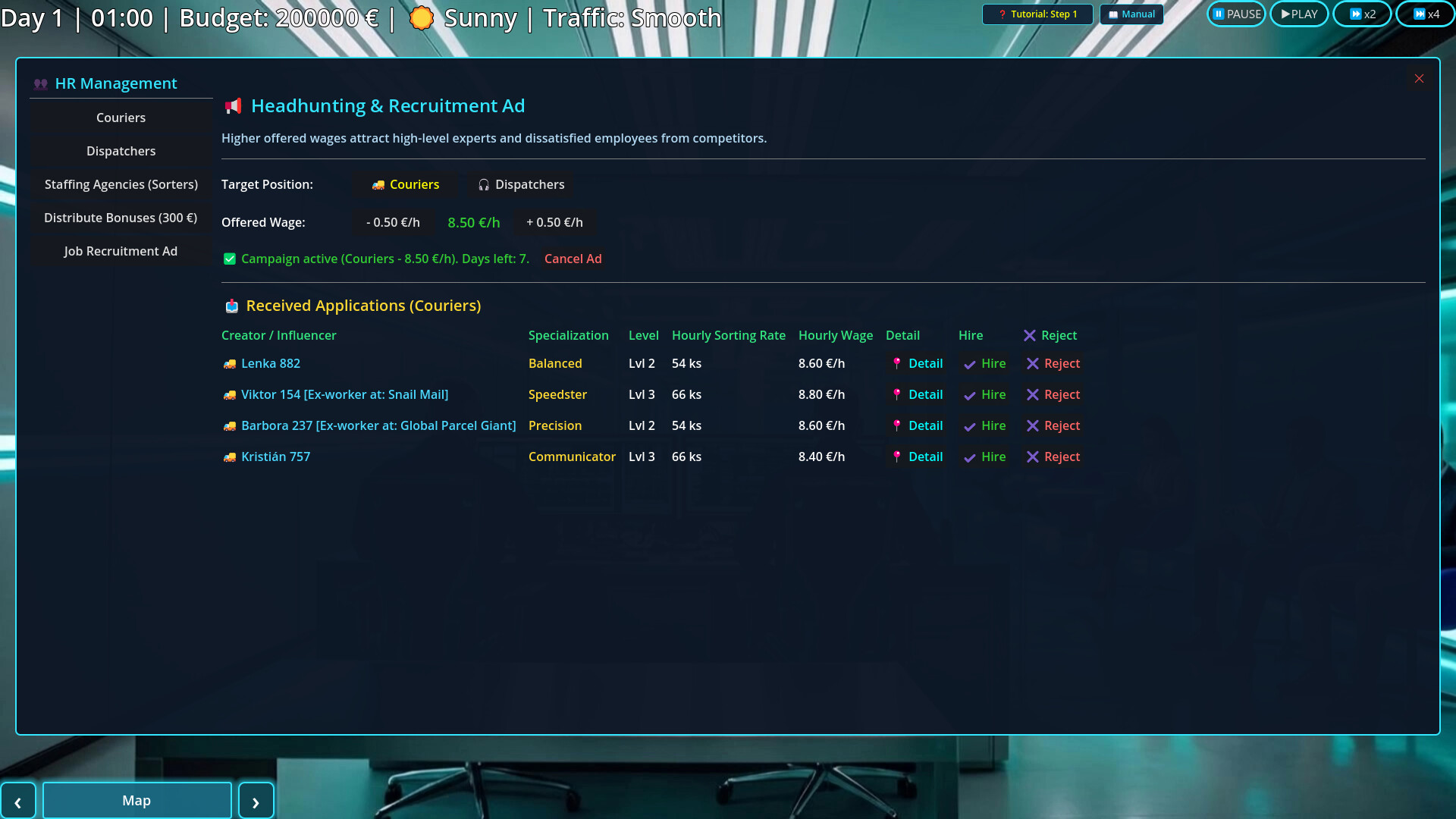Toggle the green Campaign active checkbox

click(x=230, y=259)
